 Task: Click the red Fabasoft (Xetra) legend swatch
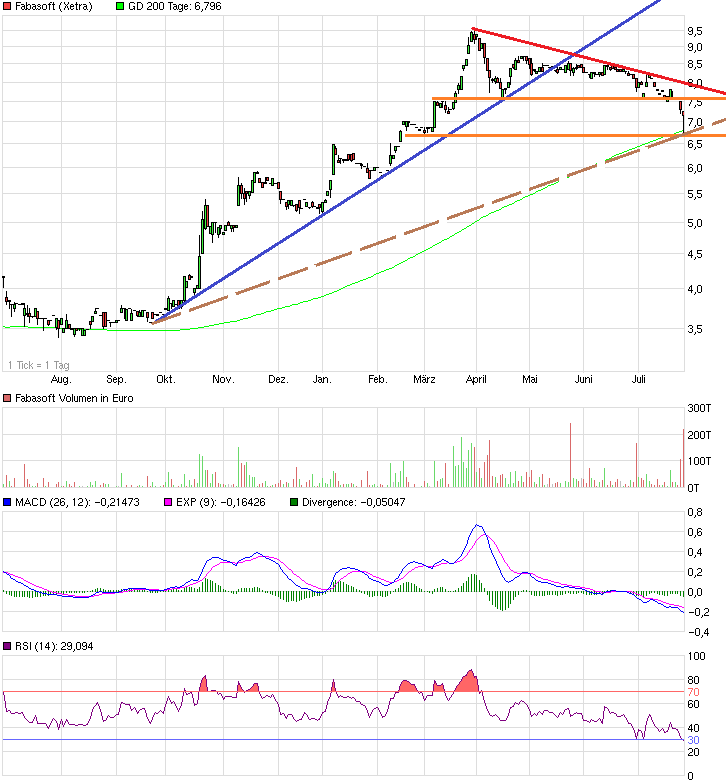(8, 7)
